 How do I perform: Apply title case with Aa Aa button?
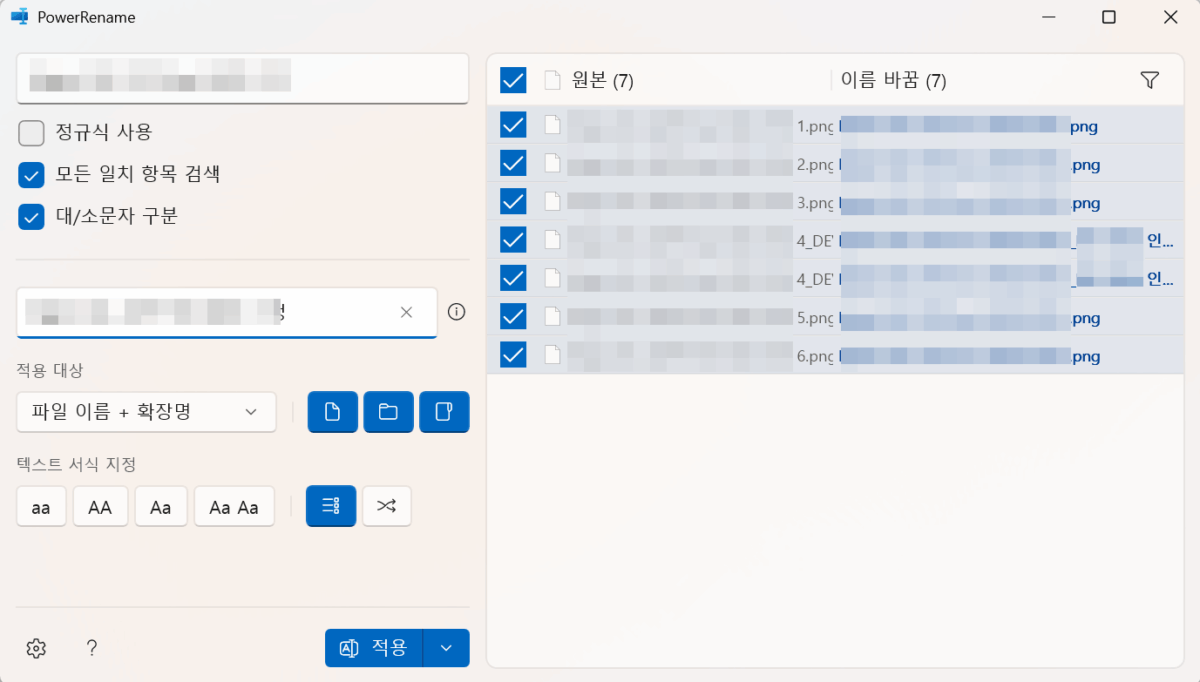pyautogui.click(x=234, y=506)
